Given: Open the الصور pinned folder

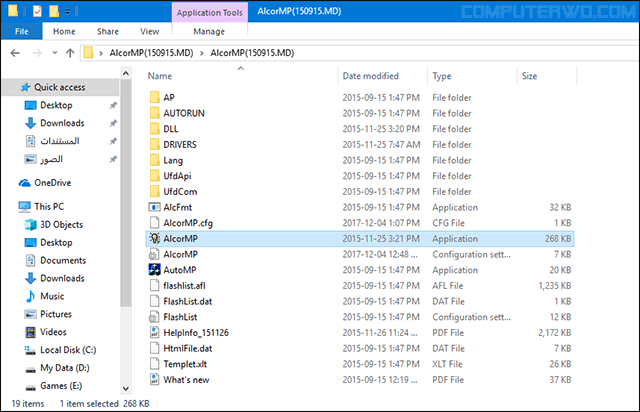Looking at the screenshot, I should tap(51, 159).
